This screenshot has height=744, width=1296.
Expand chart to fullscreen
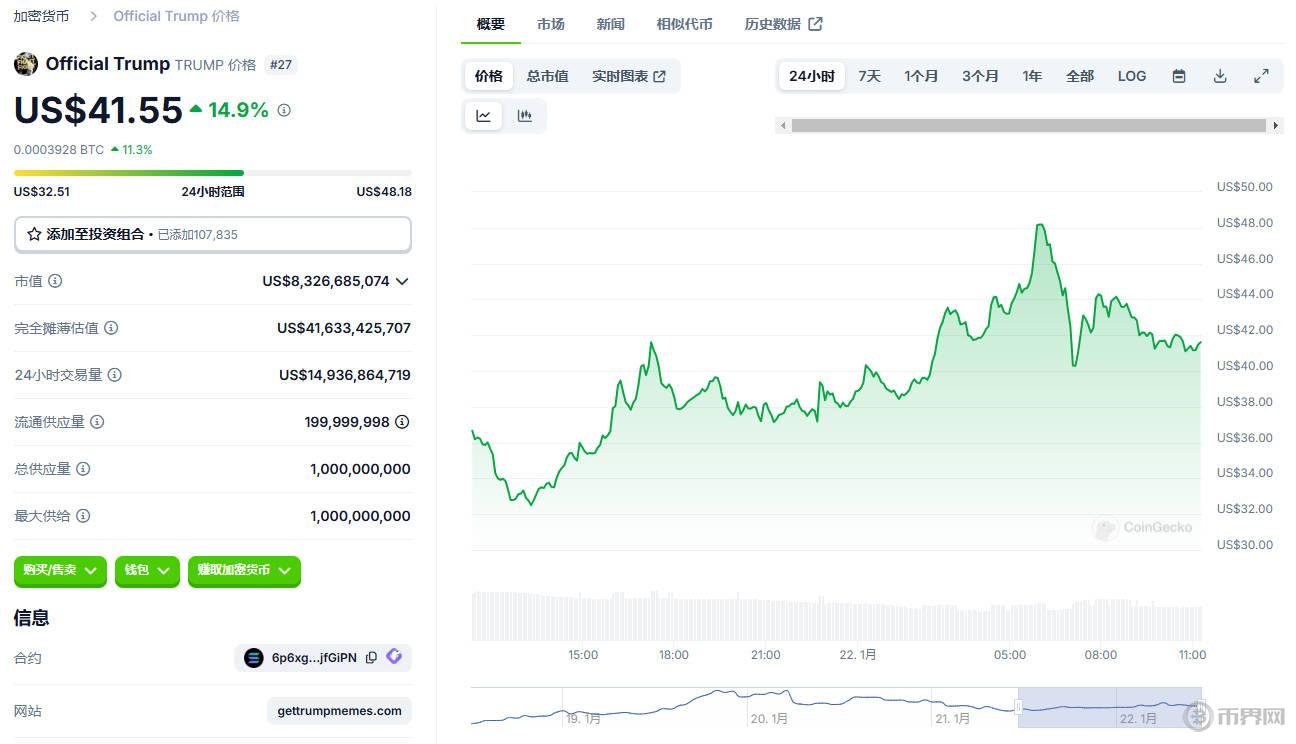tap(1261, 76)
